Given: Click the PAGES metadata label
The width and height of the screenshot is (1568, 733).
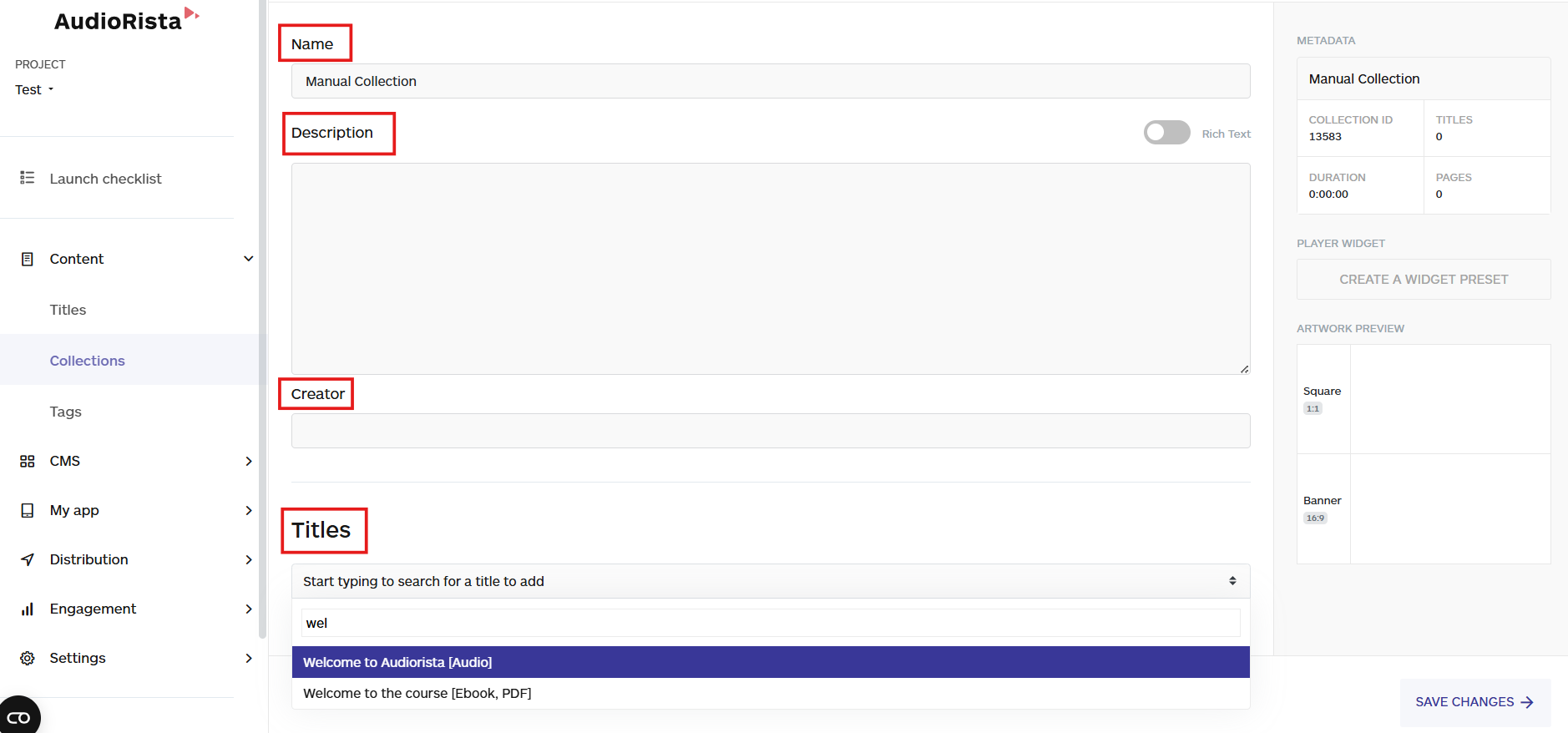Looking at the screenshot, I should [x=1454, y=178].
